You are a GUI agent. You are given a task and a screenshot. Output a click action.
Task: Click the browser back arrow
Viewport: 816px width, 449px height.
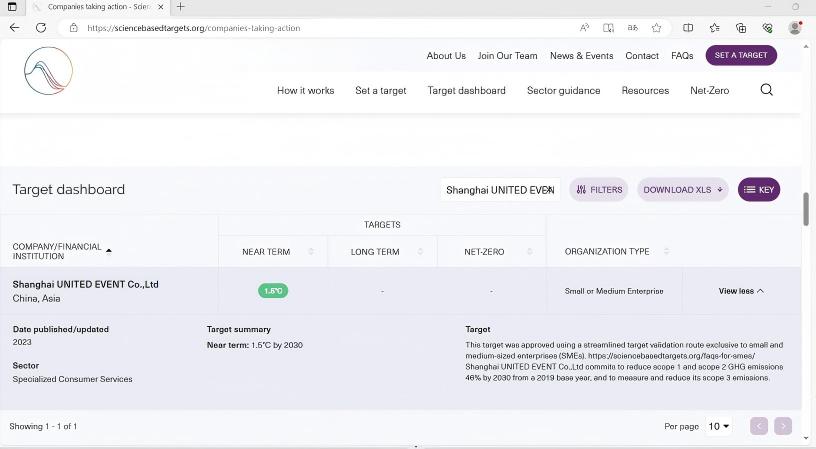(15, 28)
